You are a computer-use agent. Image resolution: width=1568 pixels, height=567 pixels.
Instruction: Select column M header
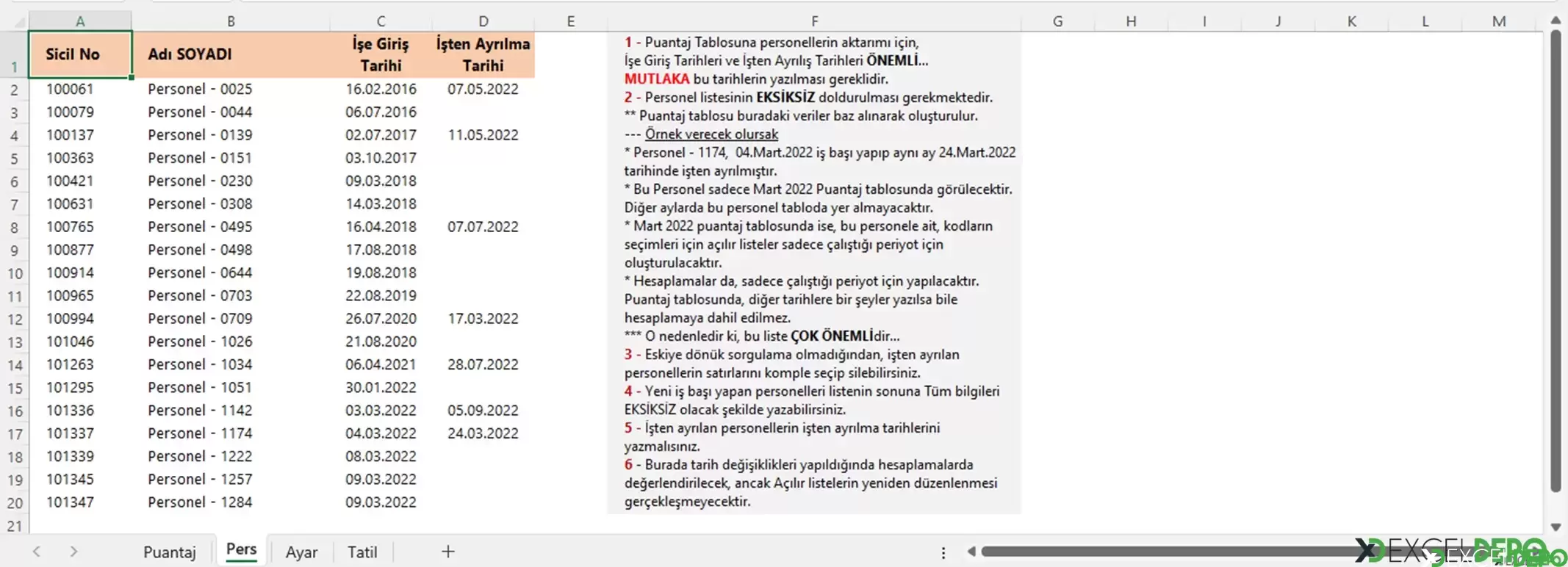click(1499, 21)
